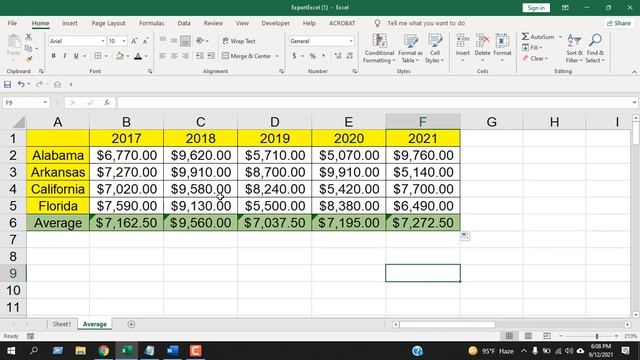
Task: Apply Percent Style format
Action: click(x=313, y=56)
